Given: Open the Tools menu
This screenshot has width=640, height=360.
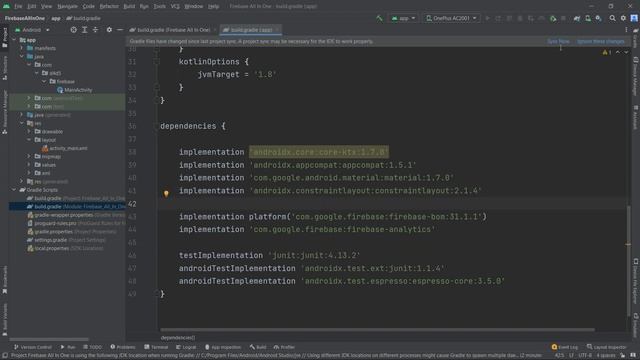Looking at the screenshot, I should [x=160, y=7].
